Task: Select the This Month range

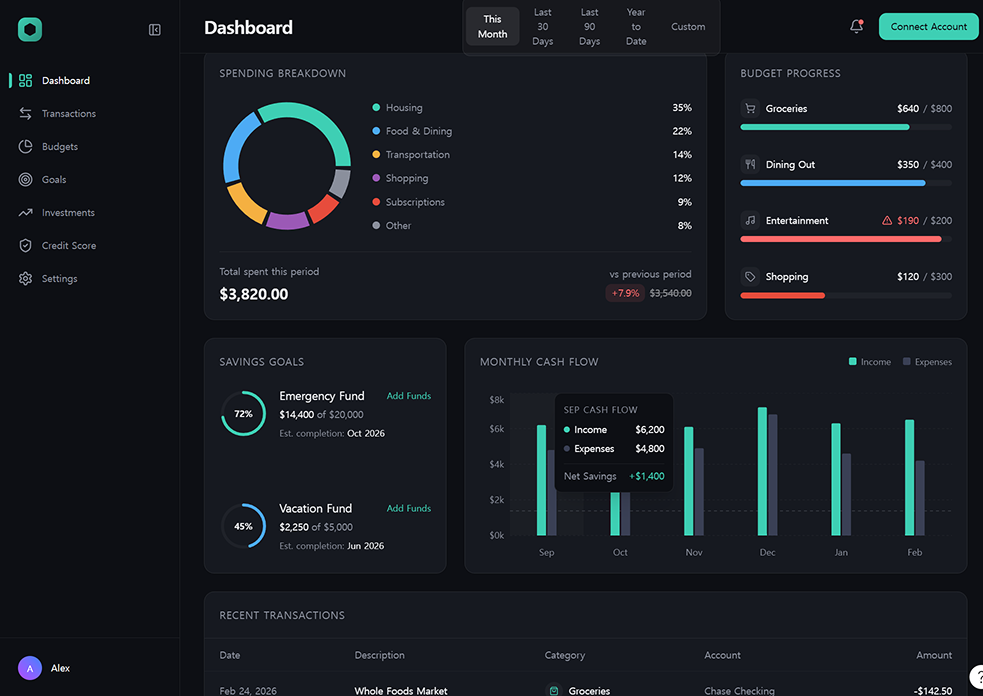Action: coord(492,26)
